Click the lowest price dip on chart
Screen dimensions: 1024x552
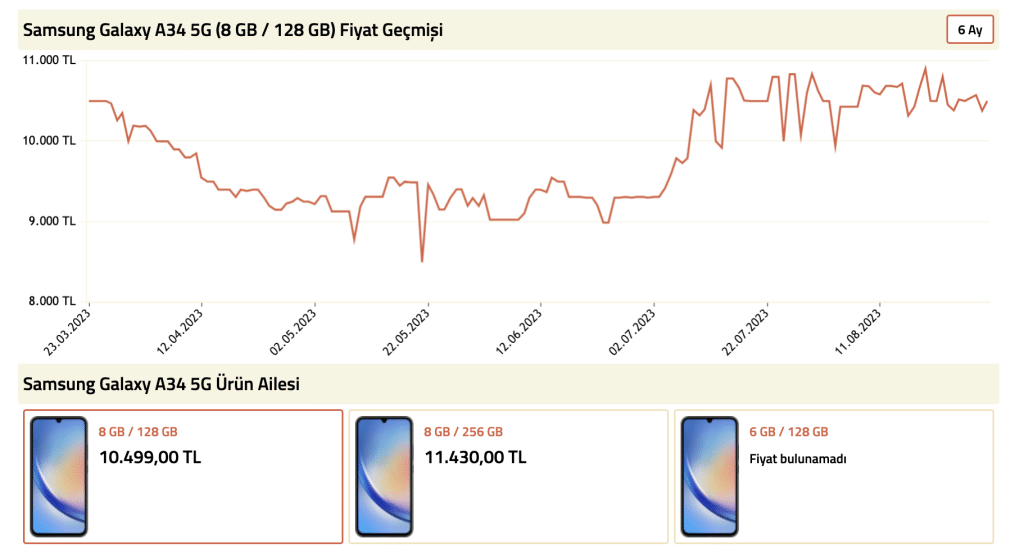(x=422, y=261)
